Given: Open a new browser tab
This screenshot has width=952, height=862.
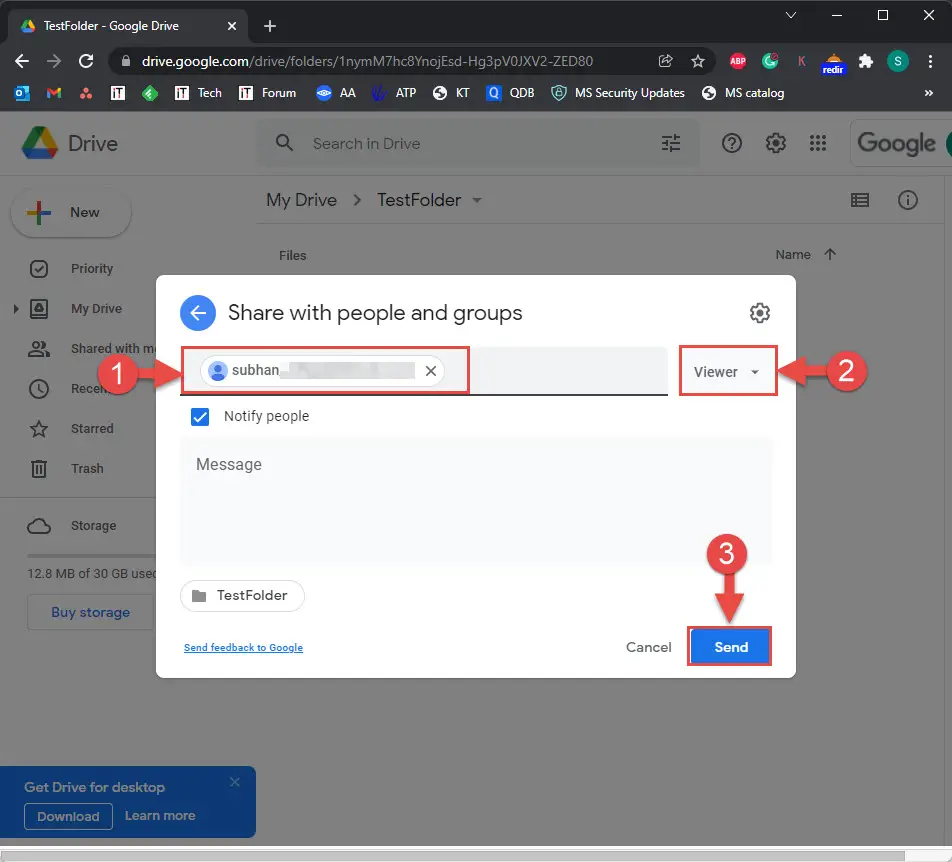Looking at the screenshot, I should (x=270, y=26).
